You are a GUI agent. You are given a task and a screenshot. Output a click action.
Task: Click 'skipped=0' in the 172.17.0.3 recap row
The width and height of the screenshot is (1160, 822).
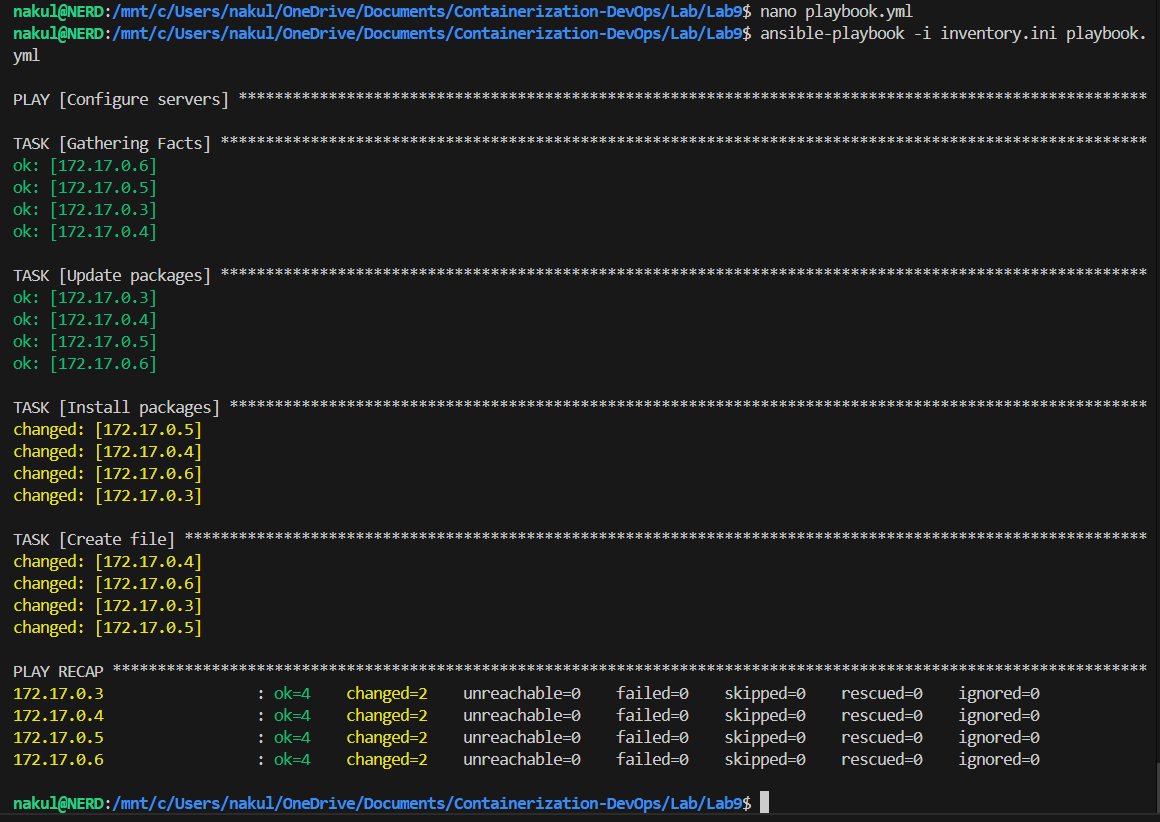[x=765, y=694]
